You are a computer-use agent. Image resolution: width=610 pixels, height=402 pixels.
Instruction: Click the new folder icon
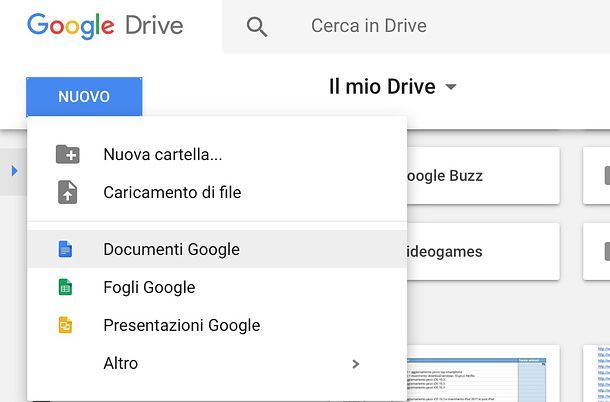pos(67,154)
